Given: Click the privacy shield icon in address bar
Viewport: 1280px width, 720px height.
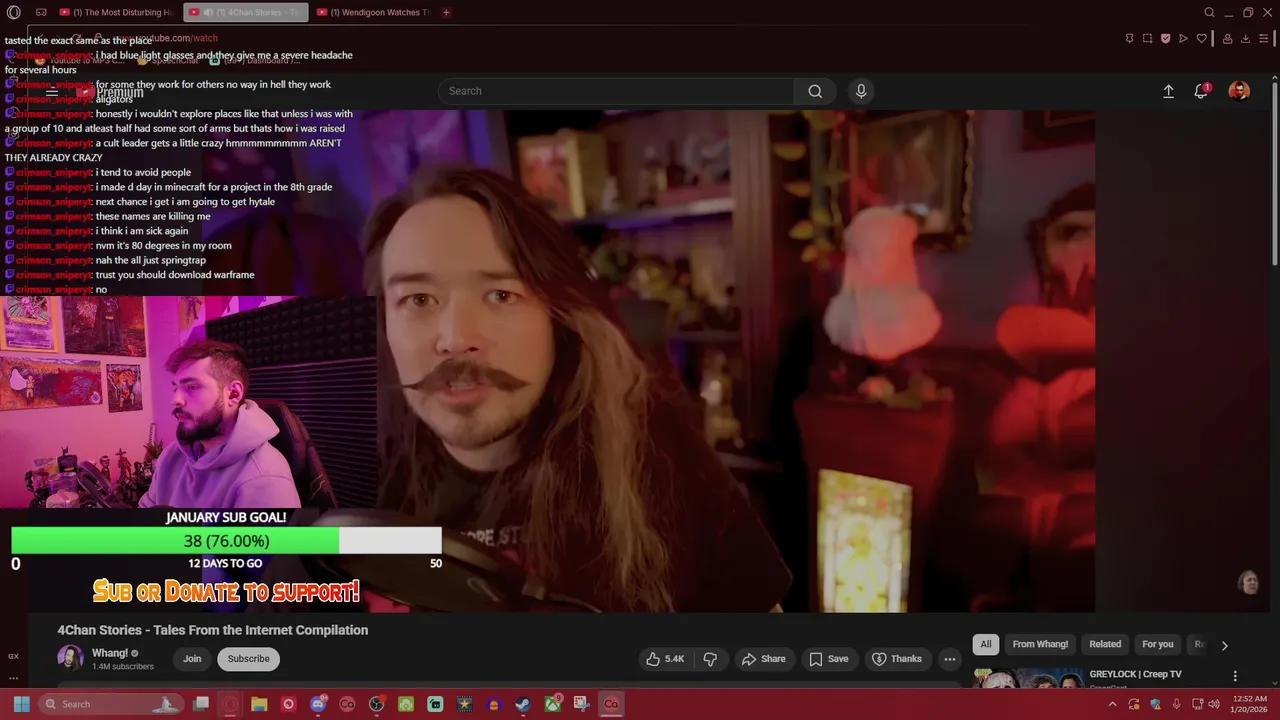Looking at the screenshot, I should (1165, 39).
